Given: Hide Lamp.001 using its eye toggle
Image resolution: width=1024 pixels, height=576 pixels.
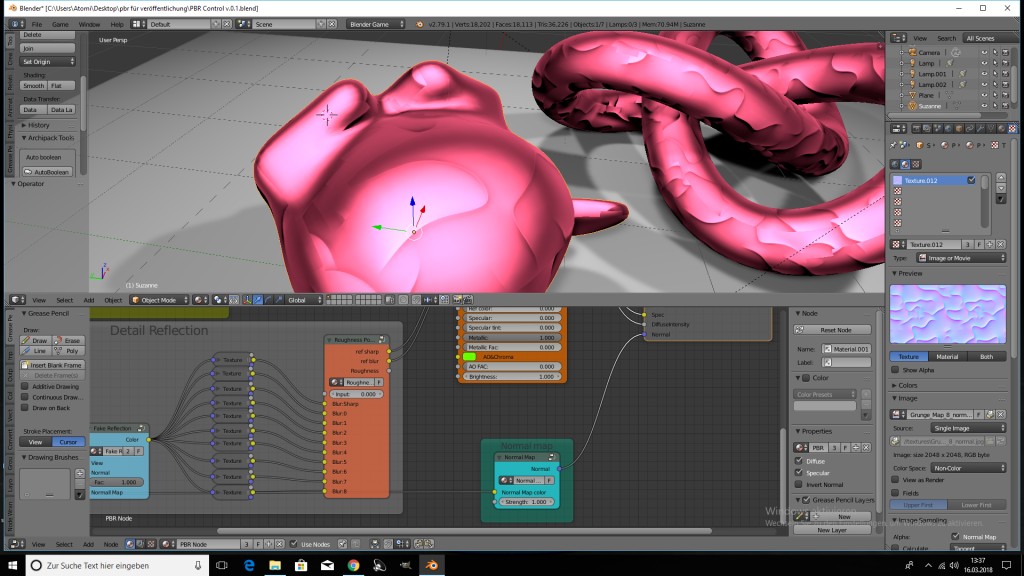Looking at the screenshot, I should pos(983,74).
